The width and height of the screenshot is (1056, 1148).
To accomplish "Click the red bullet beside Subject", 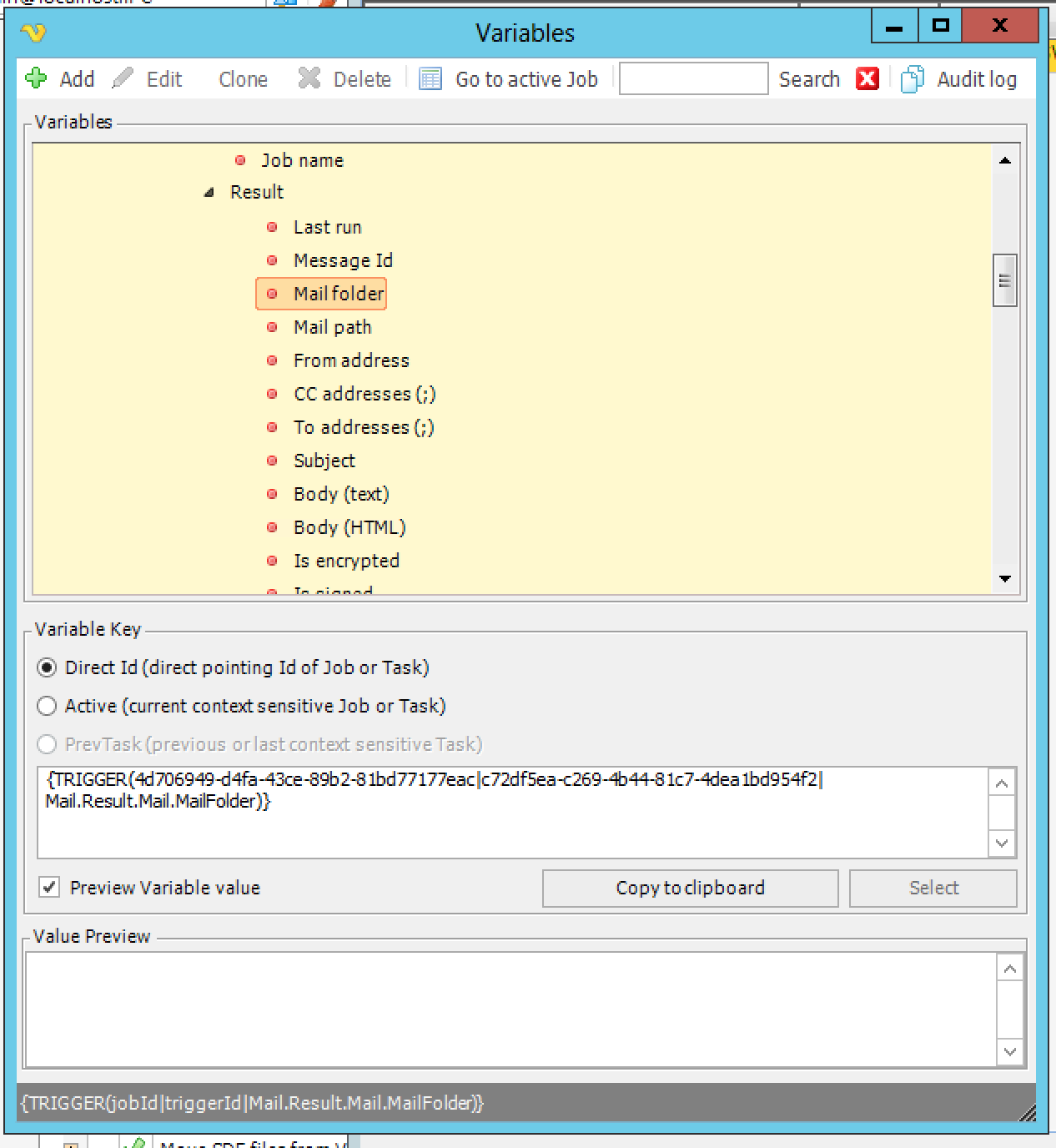I will (x=272, y=461).
